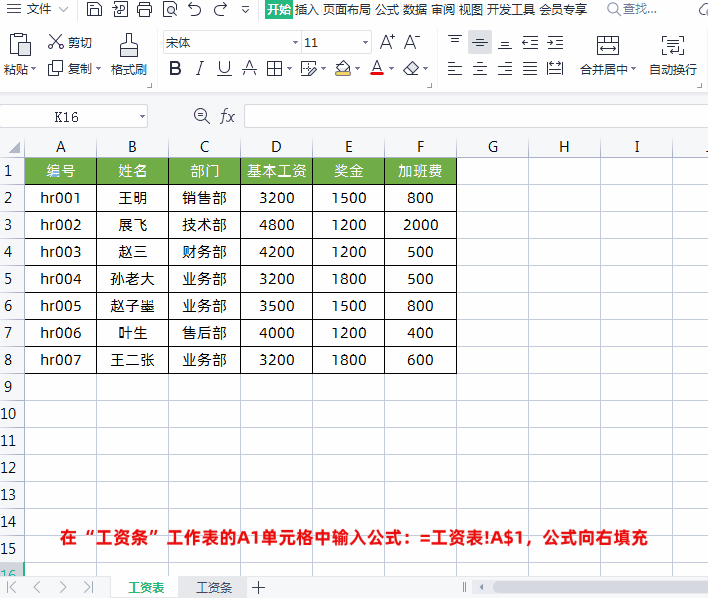Switch to the 页面布局 ribbon tab
Screen dimensions: 708x598
[347, 9]
